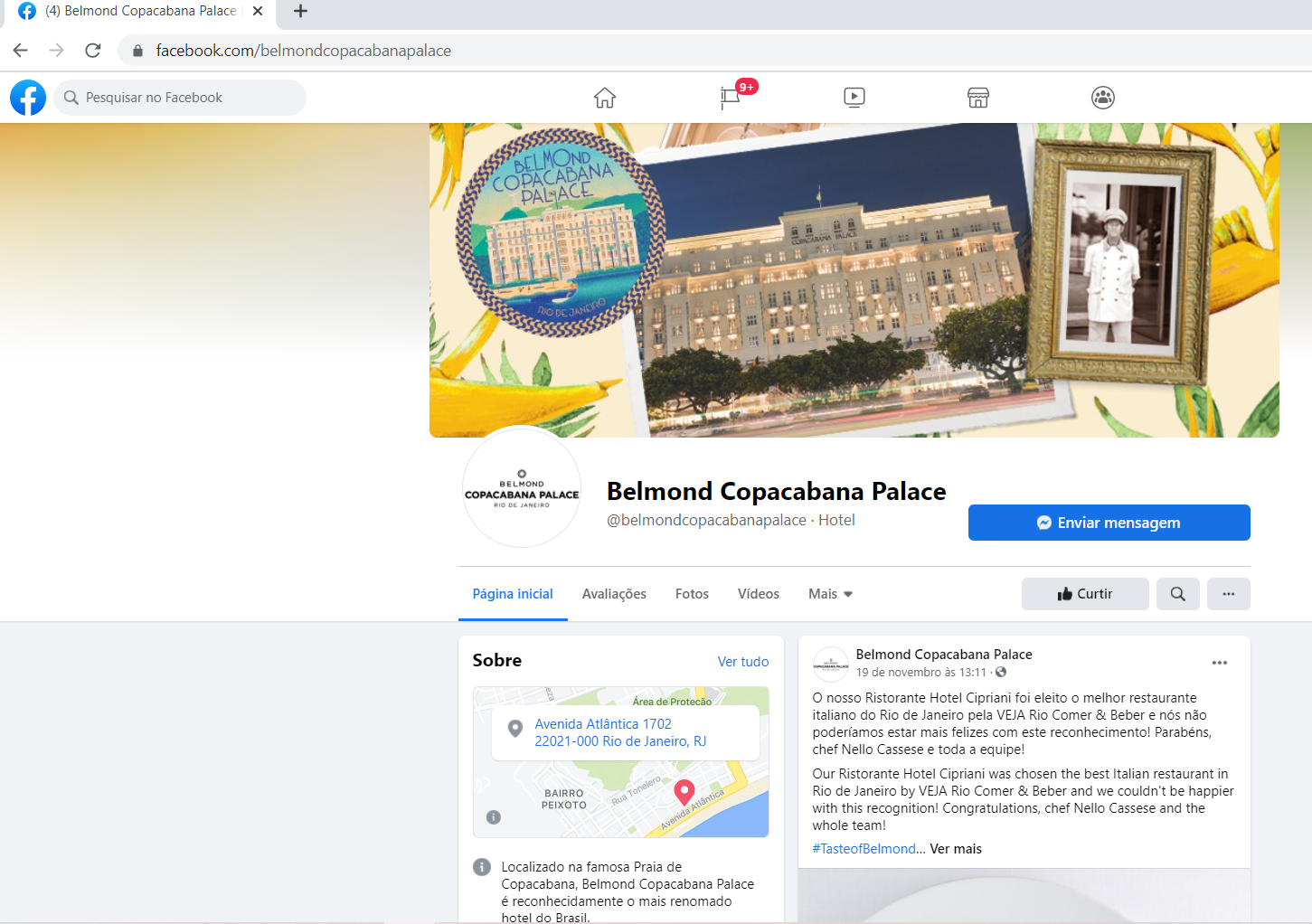Image resolution: width=1312 pixels, height=924 pixels.
Task: Like the page with Curtir button
Action: pyautogui.click(x=1085, y=594)
